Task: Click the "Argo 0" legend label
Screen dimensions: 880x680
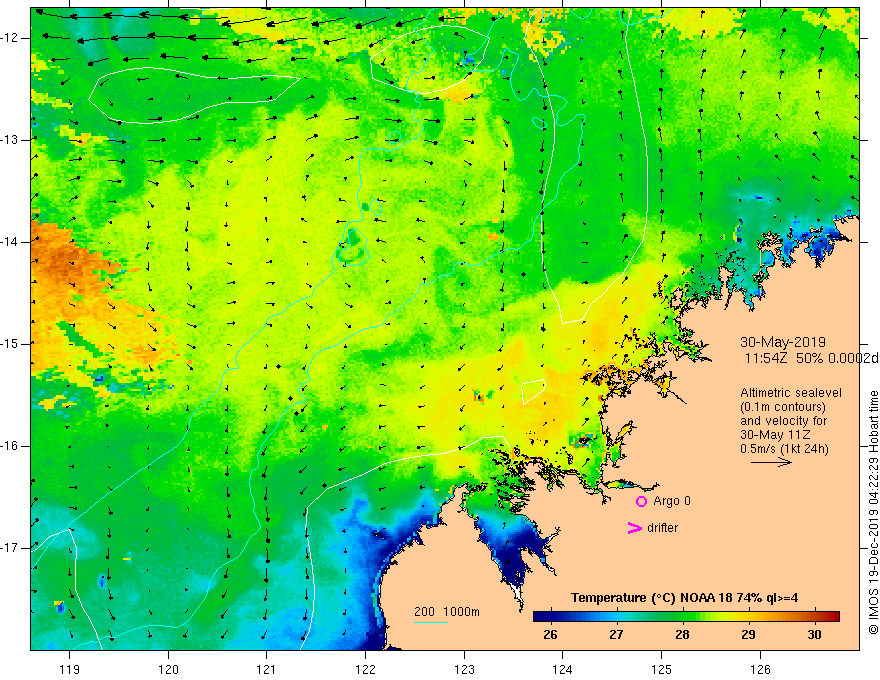Action: [672, 501]
